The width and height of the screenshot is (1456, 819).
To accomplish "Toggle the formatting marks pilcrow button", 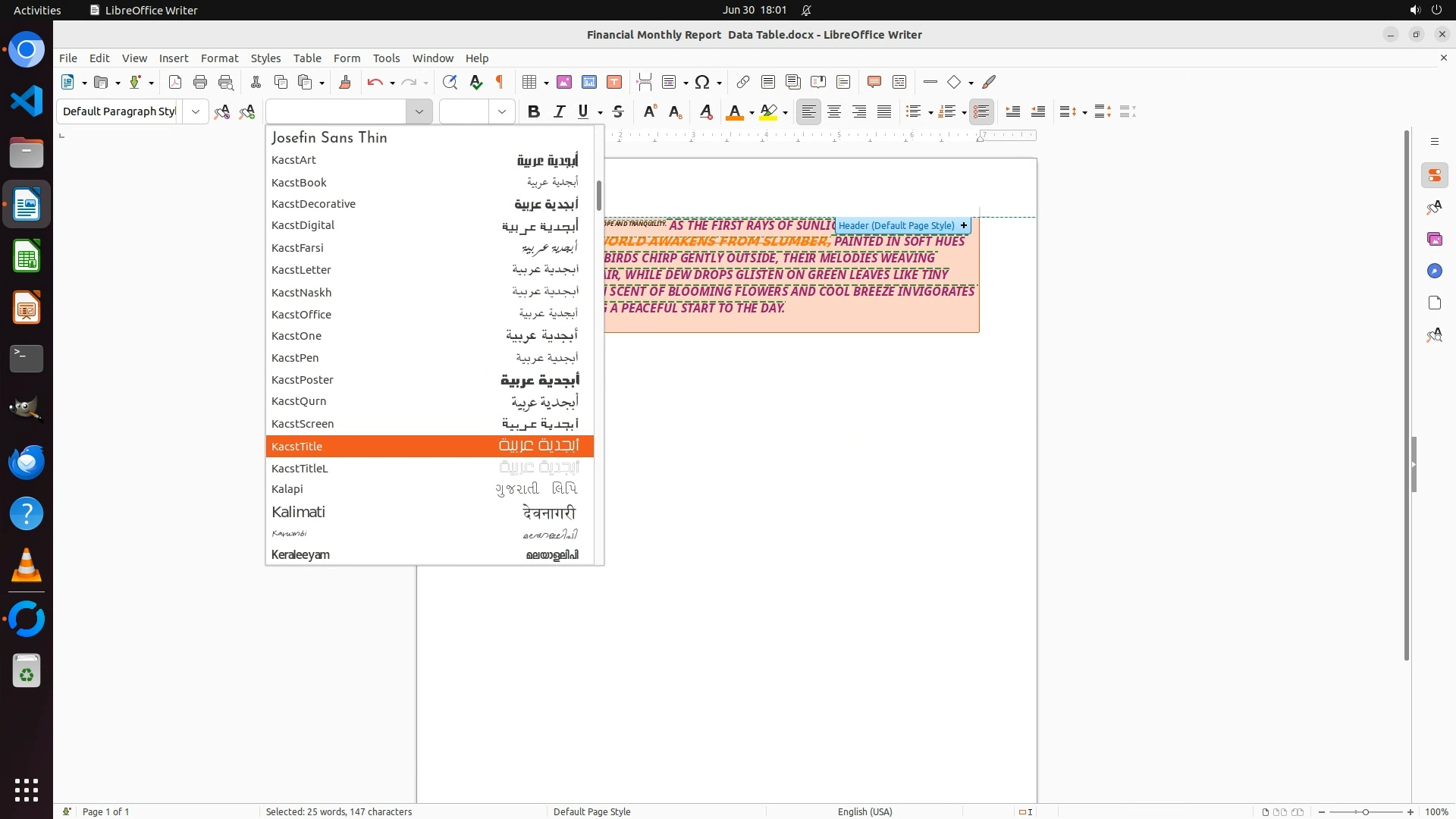I will (x=500, y=82).
